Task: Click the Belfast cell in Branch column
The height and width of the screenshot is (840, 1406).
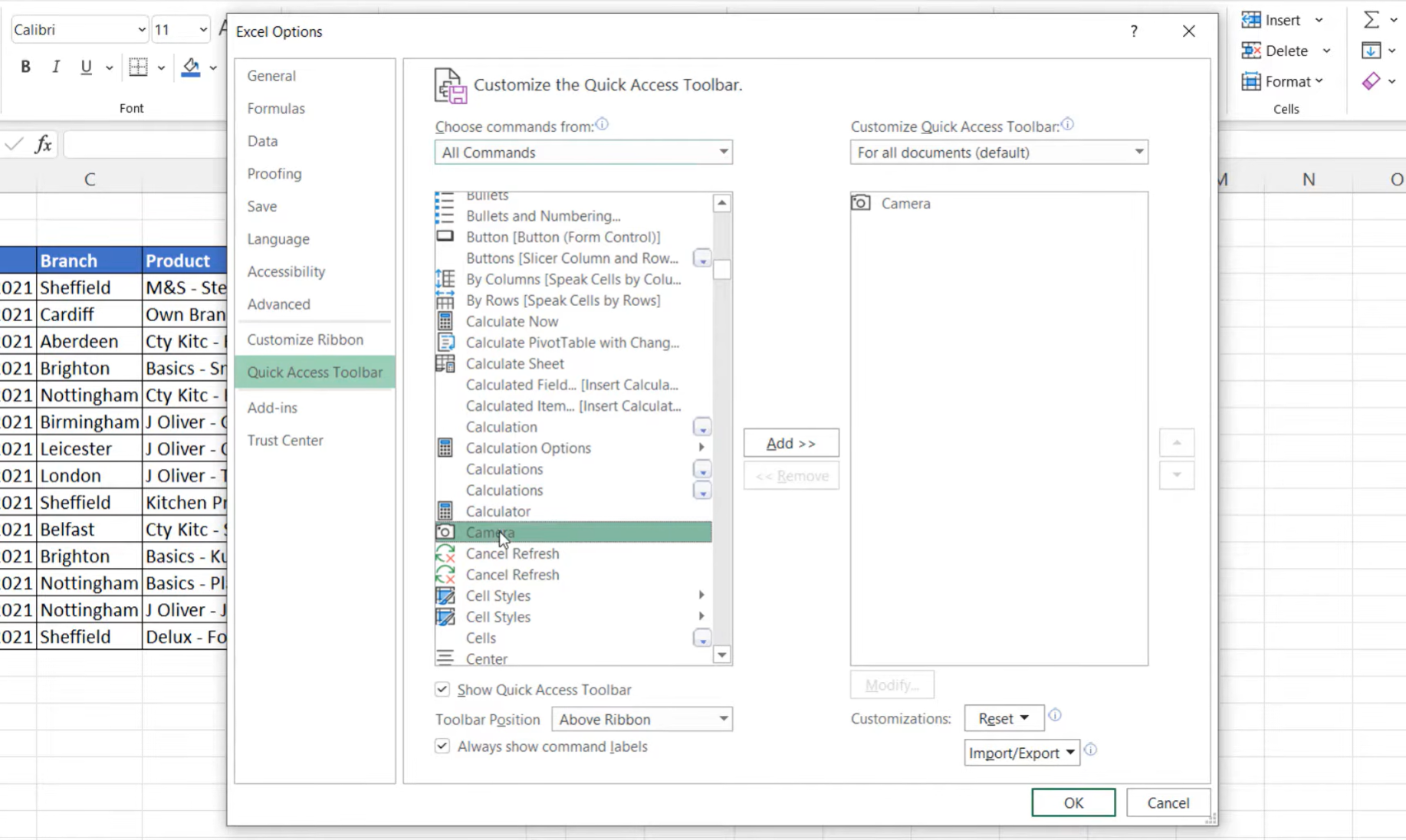Action: pos(89,529)
